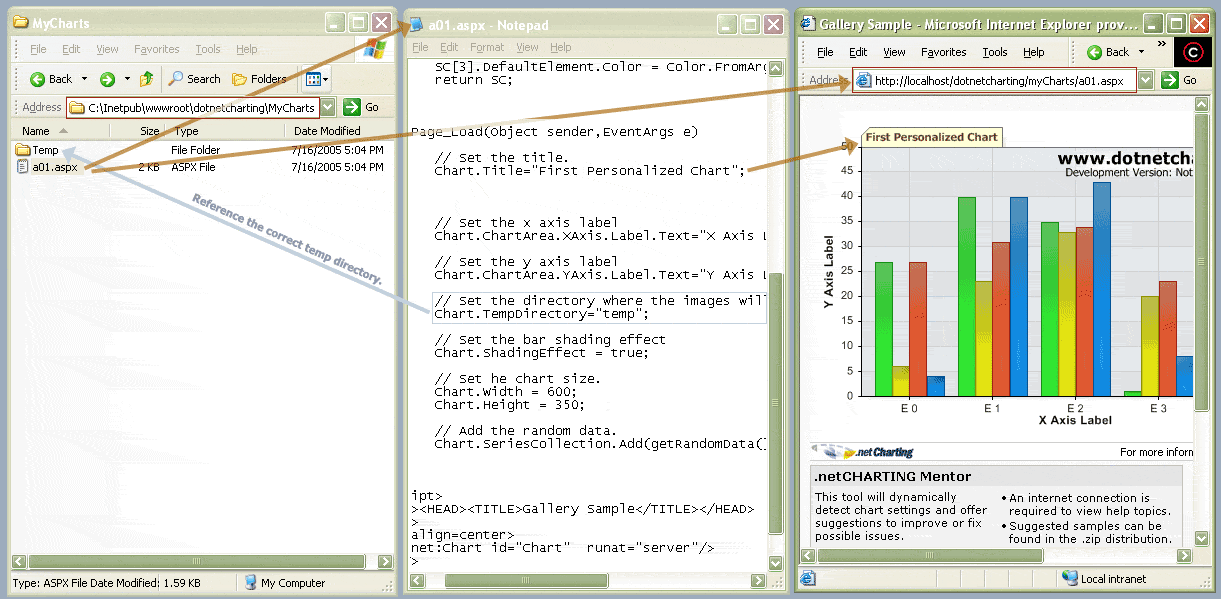
Task: Toggle the Folders pane in Explorer
Action: (259, 79)
